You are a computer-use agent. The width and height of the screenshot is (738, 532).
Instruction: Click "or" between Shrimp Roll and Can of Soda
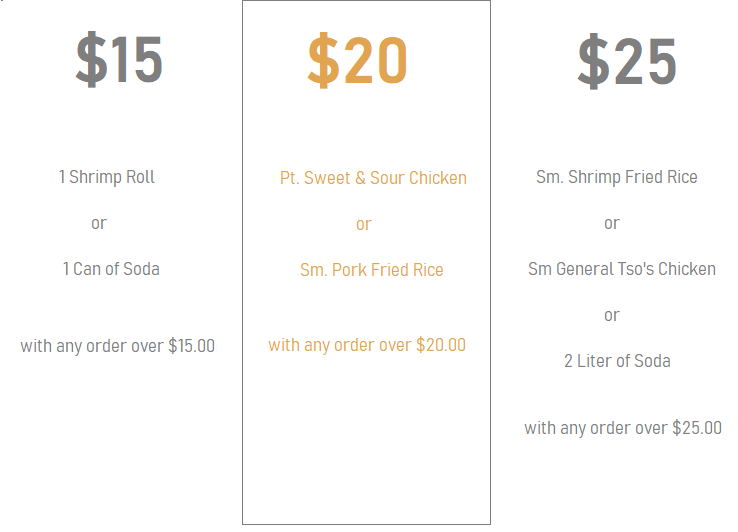[99, 223]
